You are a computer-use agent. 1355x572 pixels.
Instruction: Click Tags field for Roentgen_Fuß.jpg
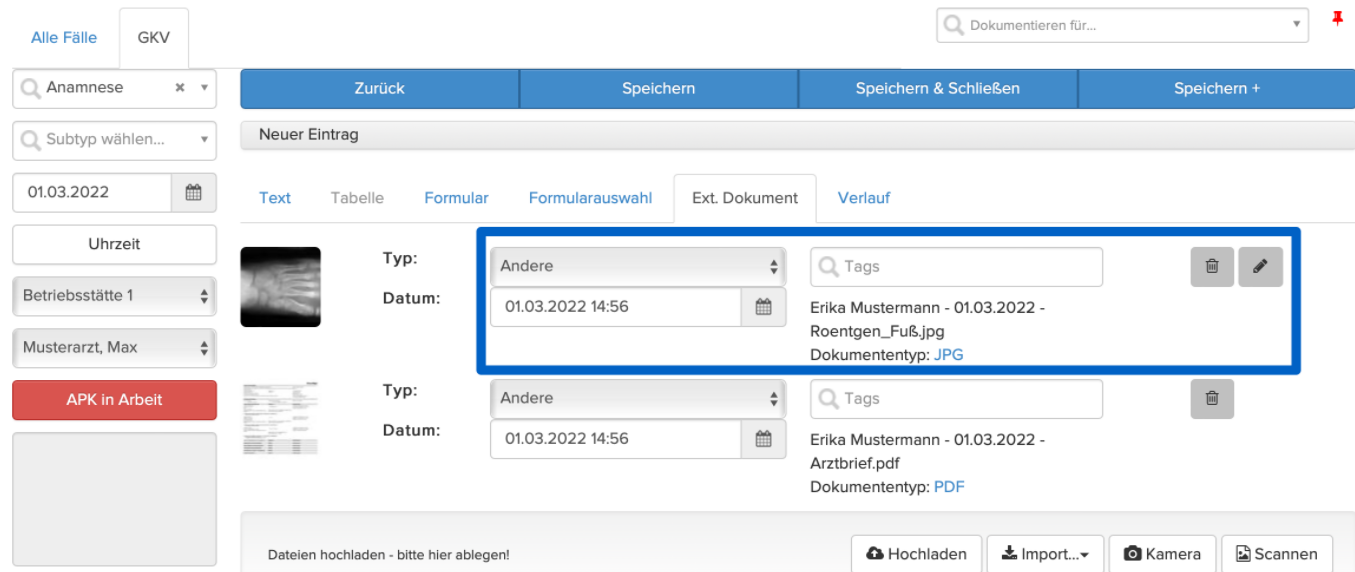(x=956, y=267)
